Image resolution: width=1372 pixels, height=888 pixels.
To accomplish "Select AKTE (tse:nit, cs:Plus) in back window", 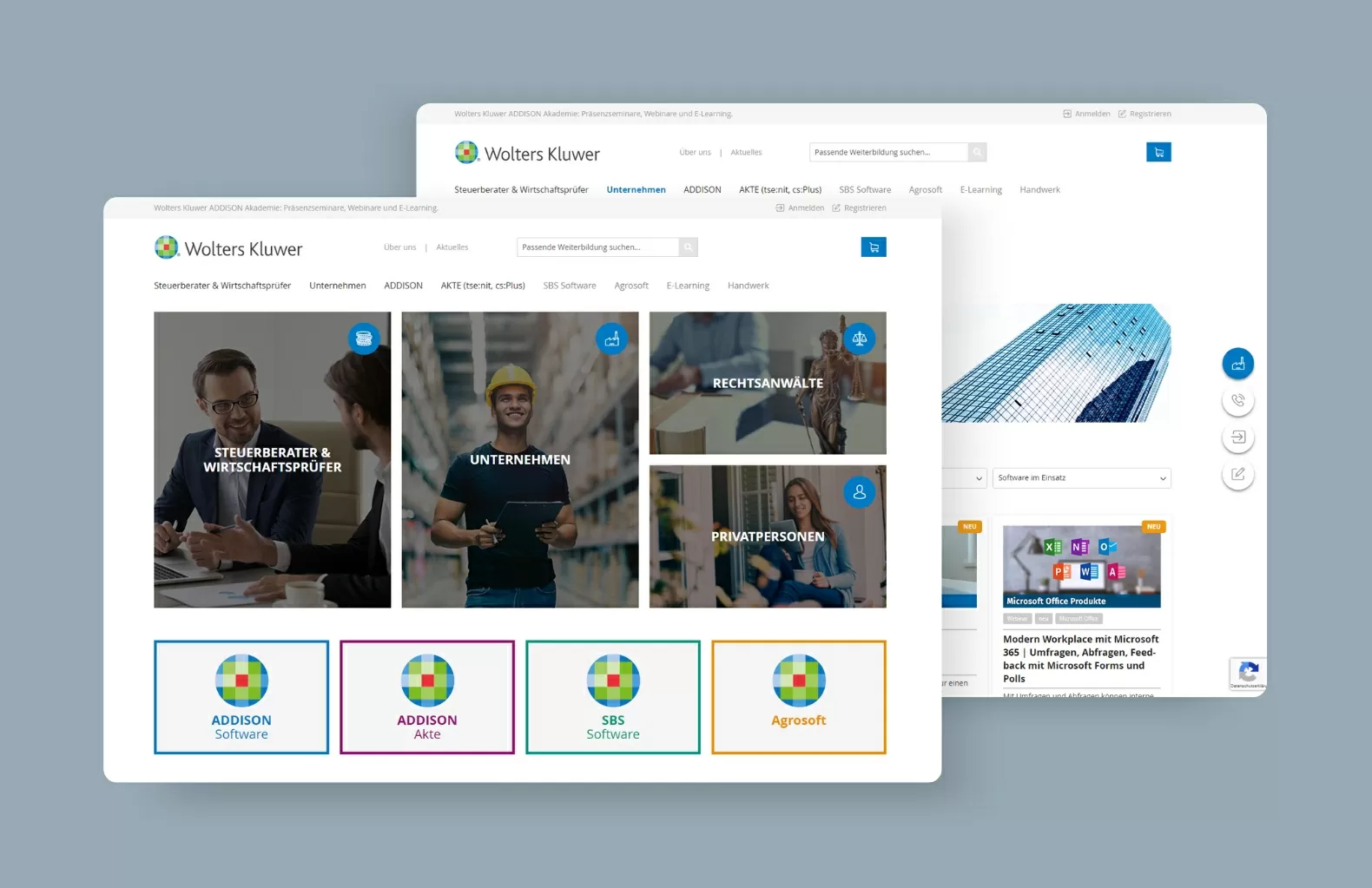I will coord(781,190).
